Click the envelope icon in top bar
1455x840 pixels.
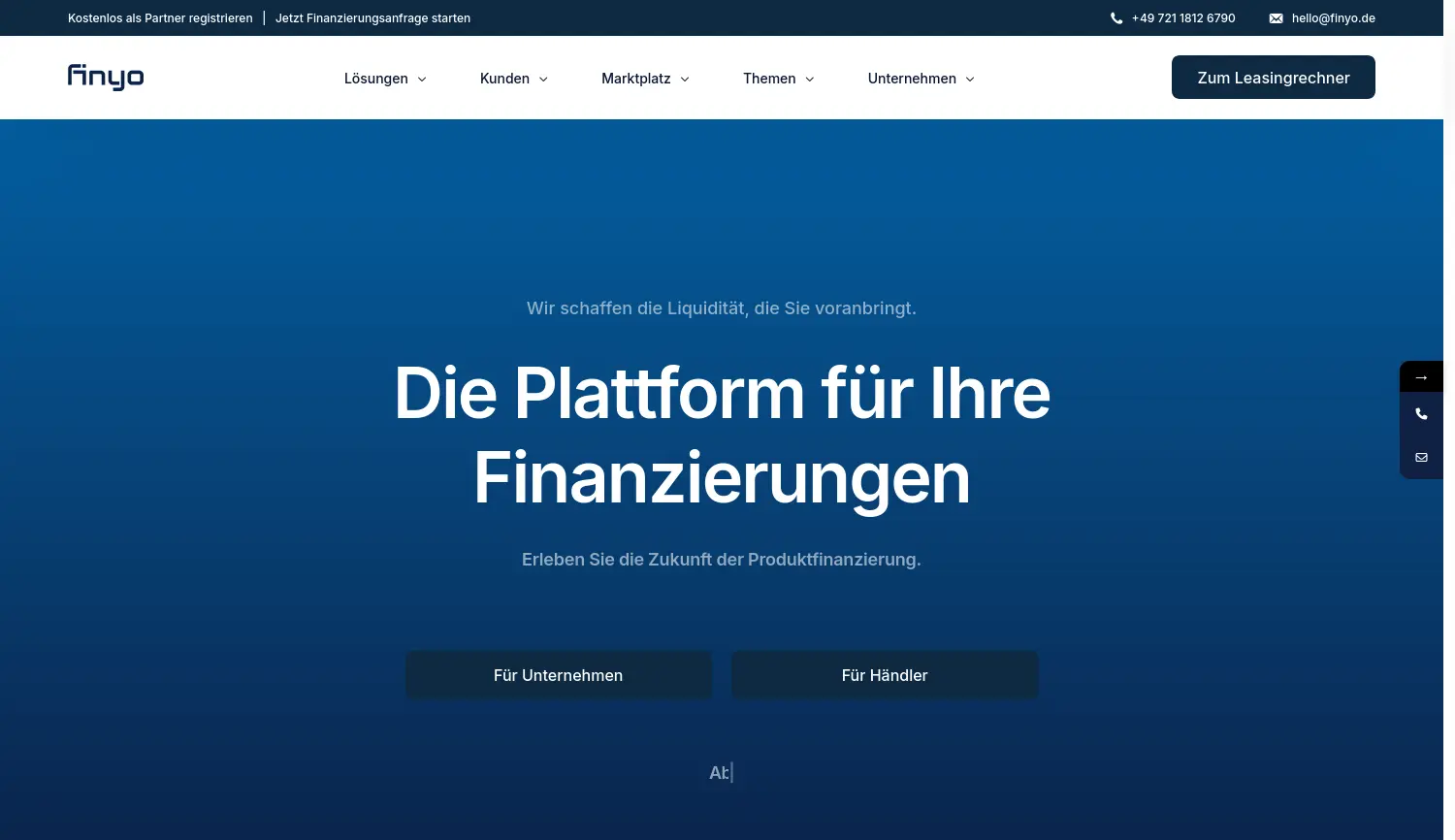click(1276, 18)
